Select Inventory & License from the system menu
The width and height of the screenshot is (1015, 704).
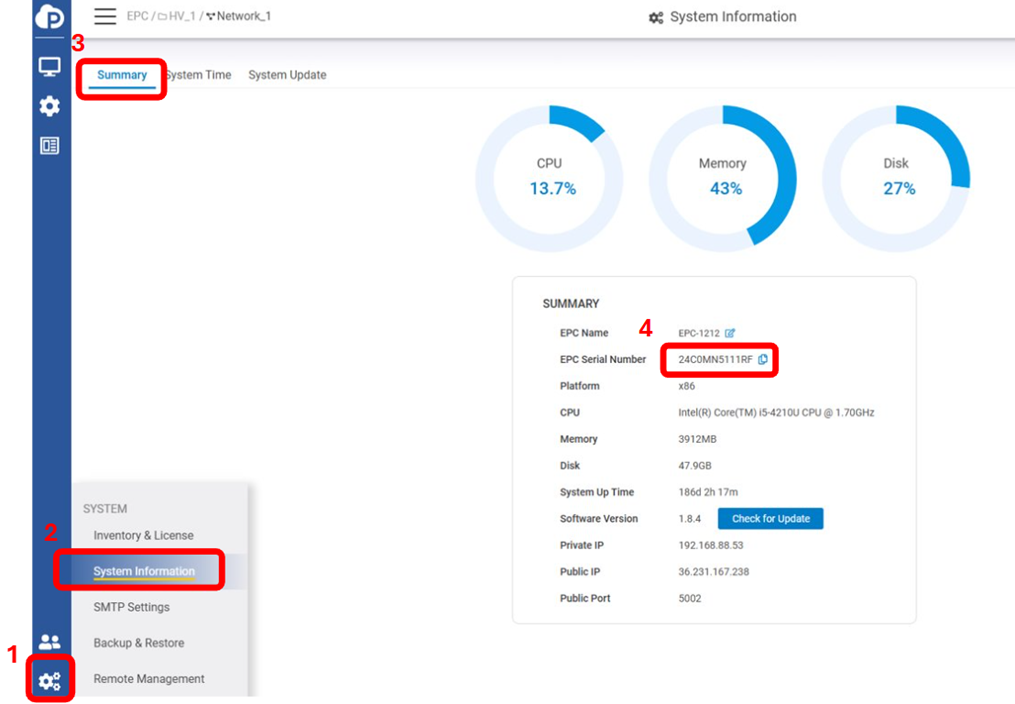144,536
